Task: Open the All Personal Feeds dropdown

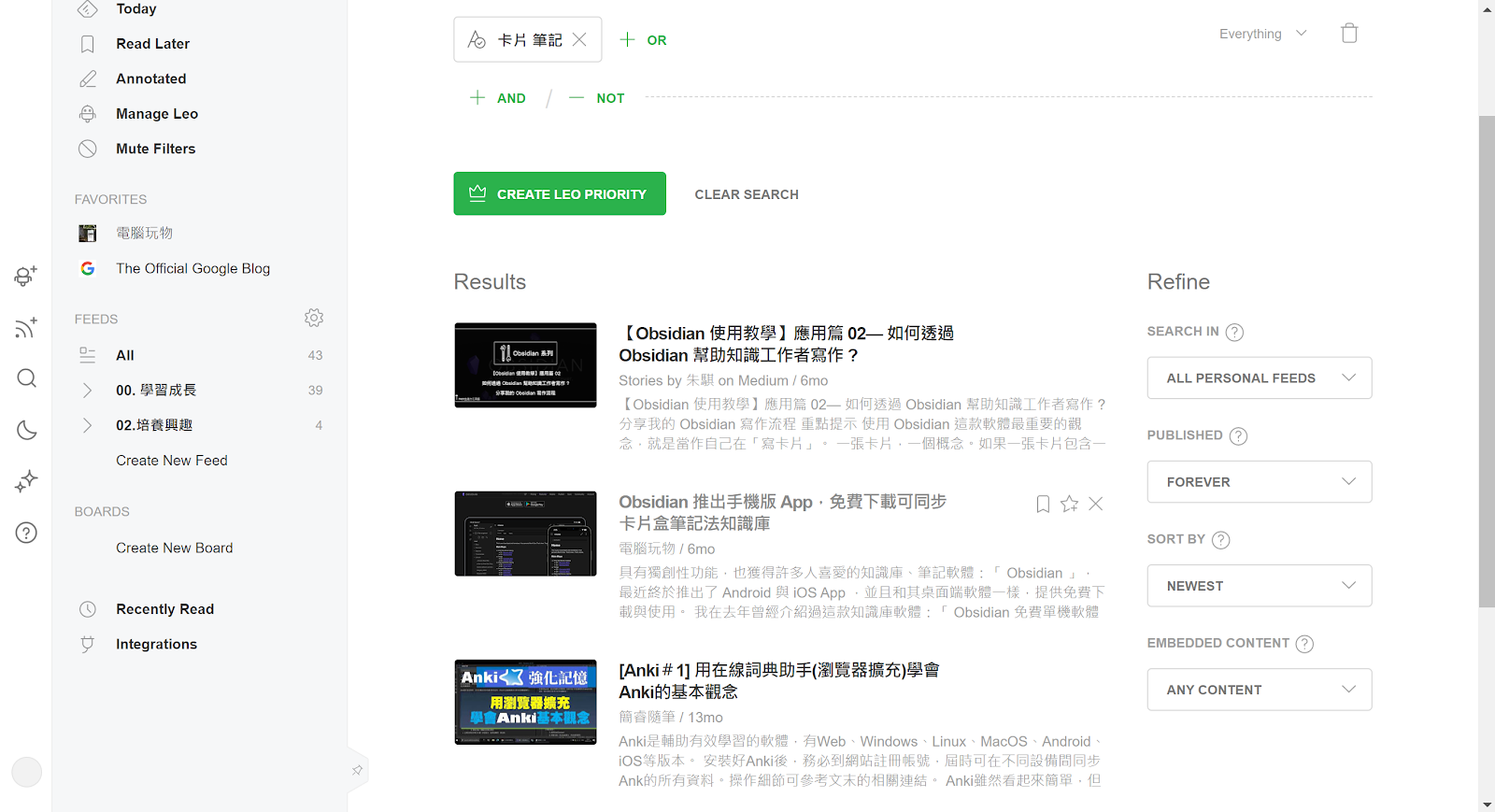Action: 1260,378
